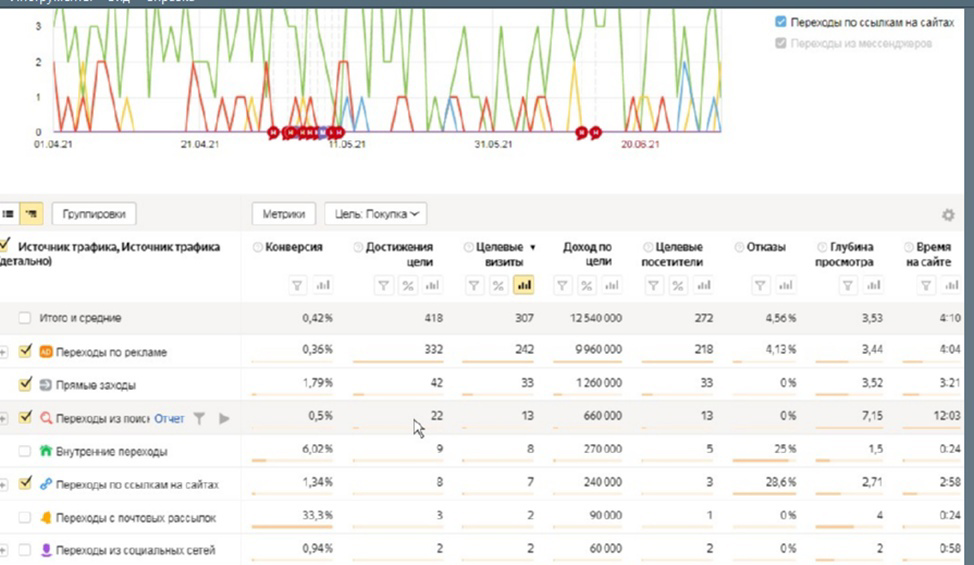Uncheck Переходы по рекламе row checkbox
Screen dimensions: 974x565
tap(25, 351)
